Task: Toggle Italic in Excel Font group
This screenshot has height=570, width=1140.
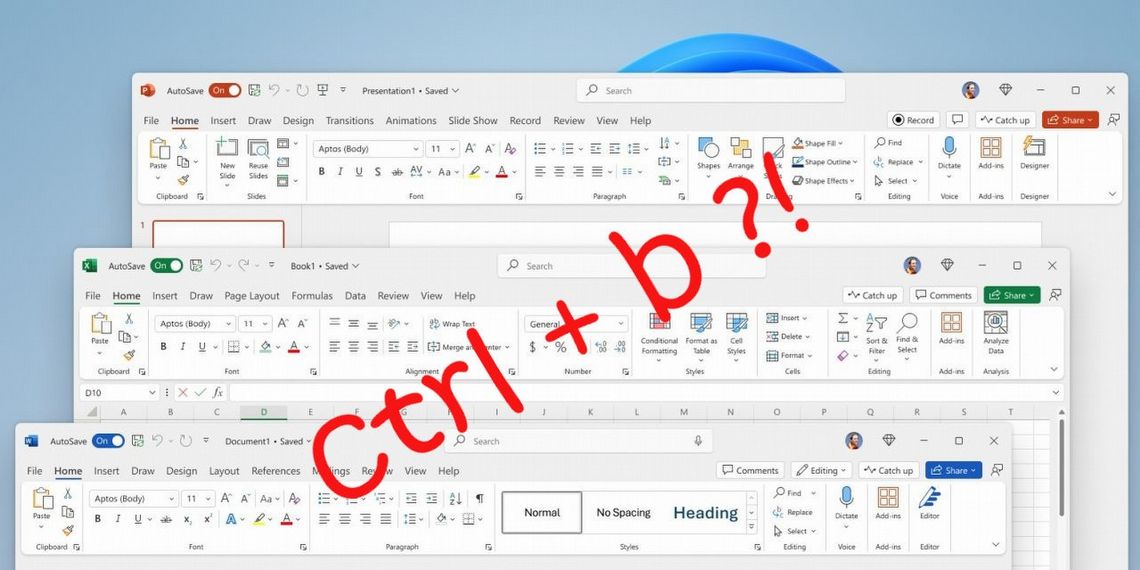Action: pyautogui.click(x=182, y=347)
